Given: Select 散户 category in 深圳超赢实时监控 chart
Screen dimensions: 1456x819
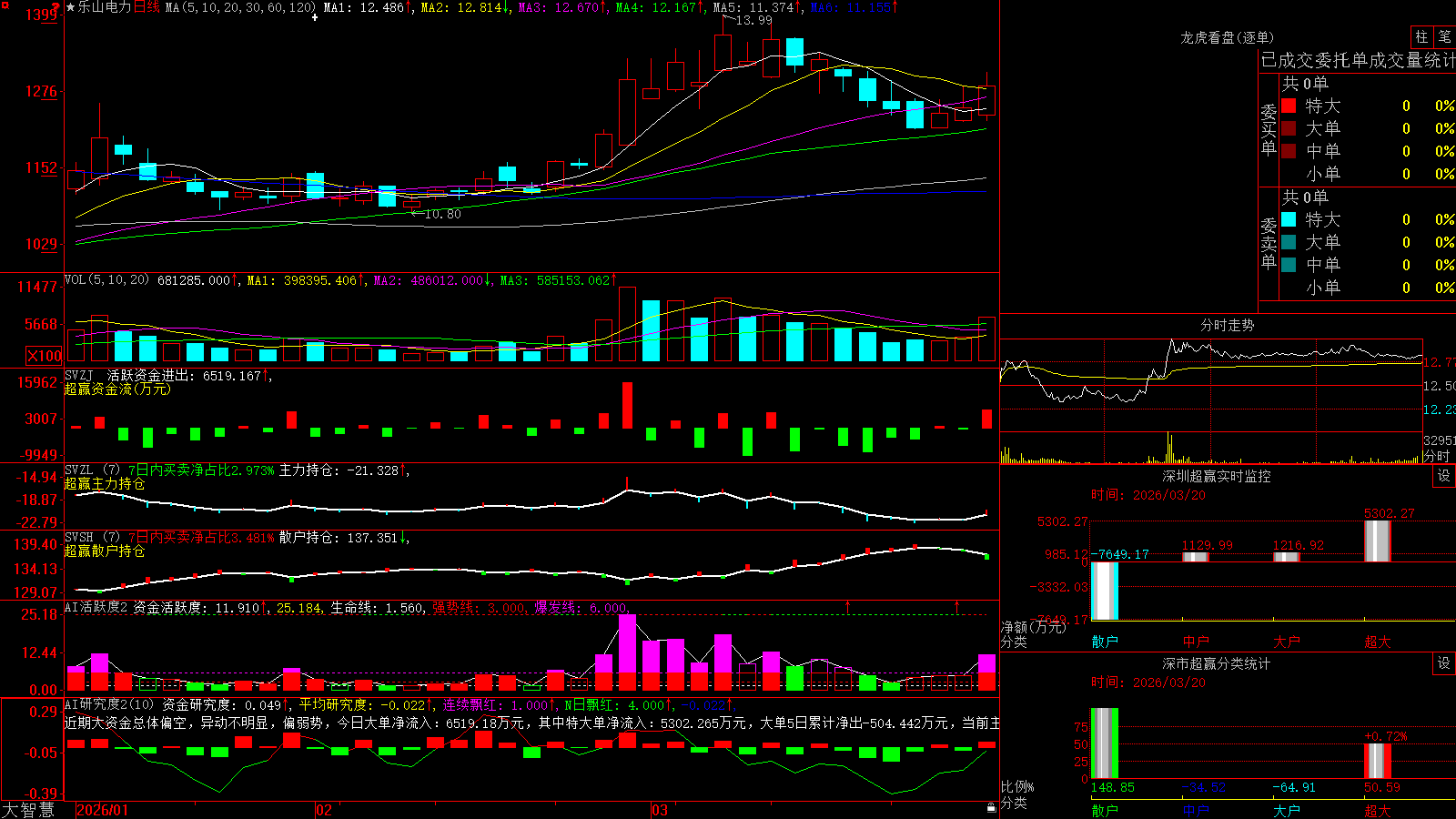Looking at the screenshot, I should tap(1105, 642).
